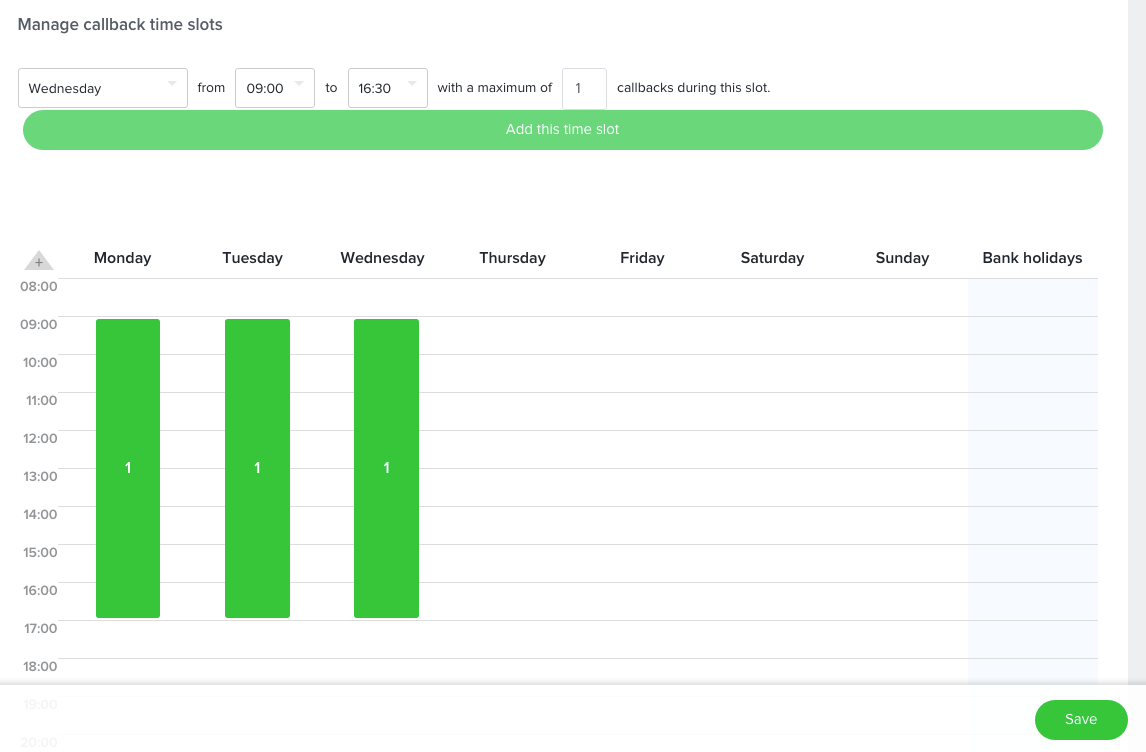1146x752 pixels.
Task: Click the Friday column header
Action: (x=642, y=258)
